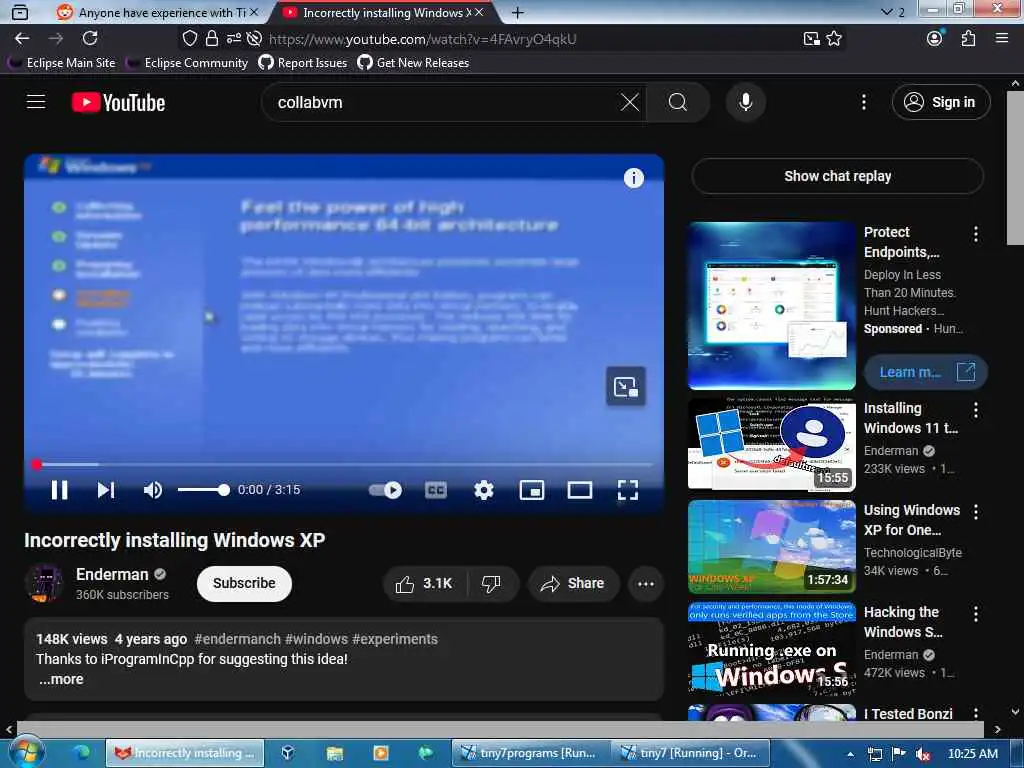Clear the collabvm search text
Viewport: 1024px width, 768px height.
click(x=630, y=102)
